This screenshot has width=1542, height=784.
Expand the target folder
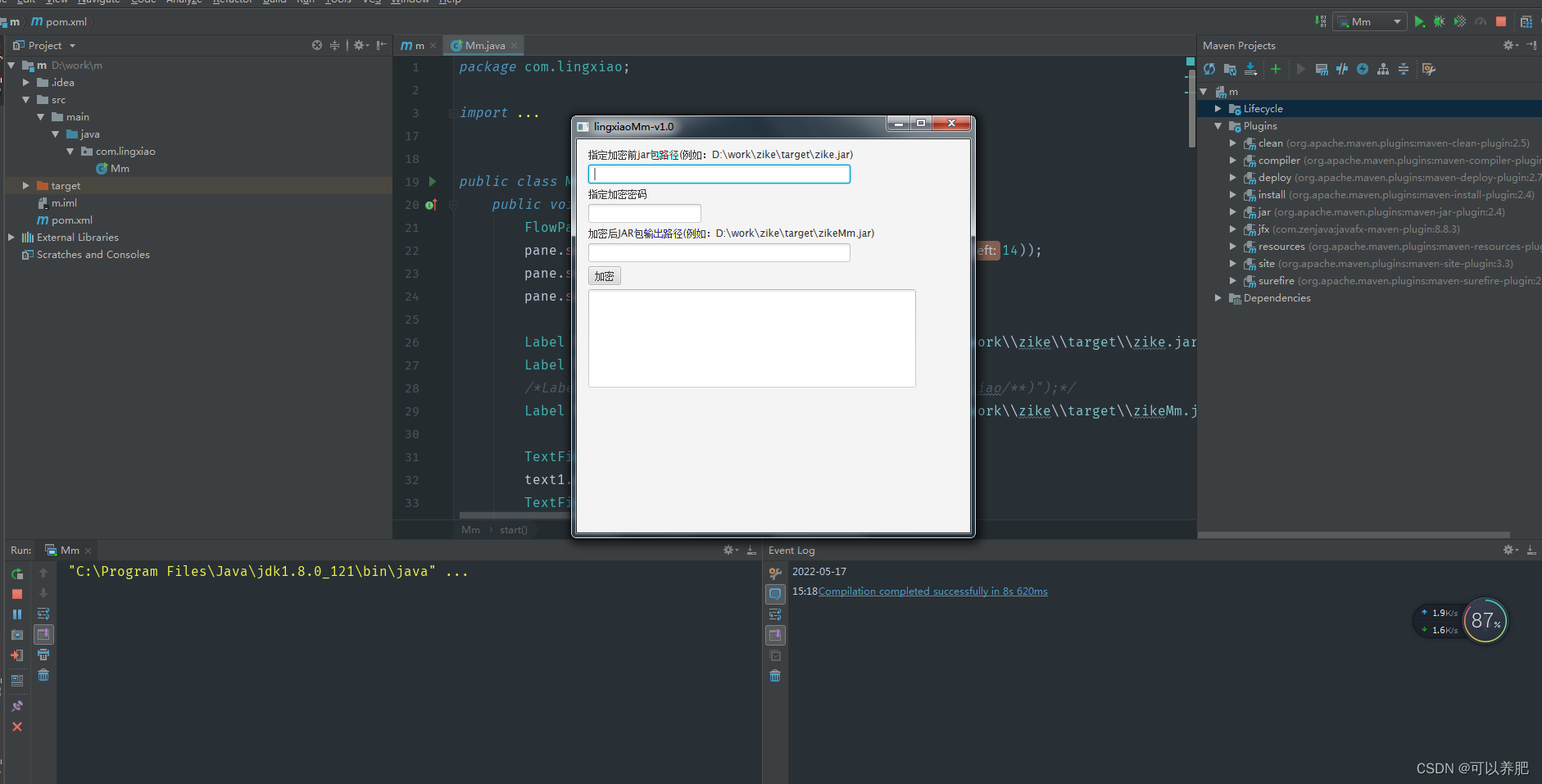[x=26, y=185]
